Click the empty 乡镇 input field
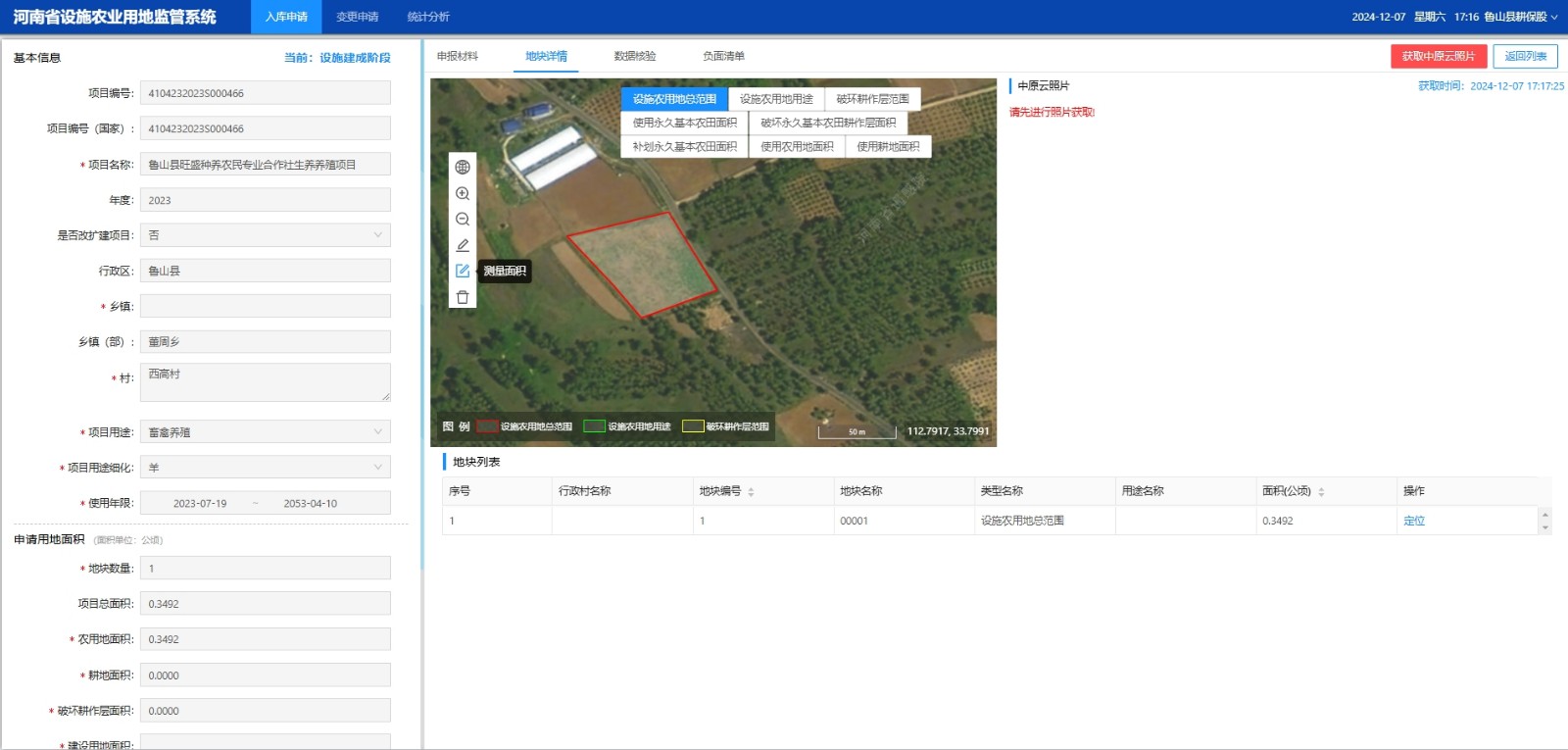Screen dimensions: 1568x750 point(266,306)
